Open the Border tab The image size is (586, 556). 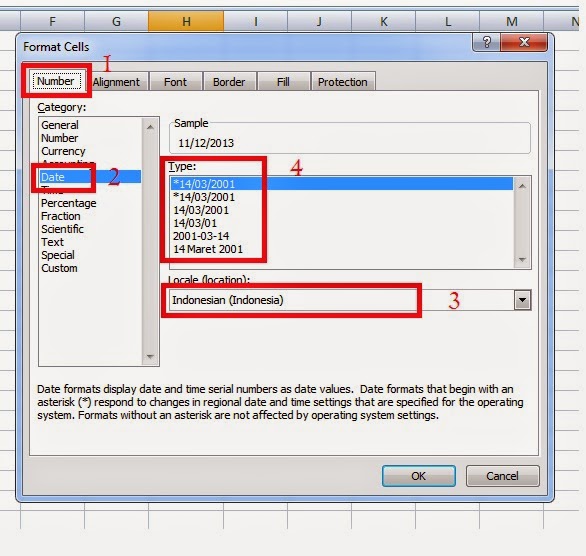click(x=229, y=82)
